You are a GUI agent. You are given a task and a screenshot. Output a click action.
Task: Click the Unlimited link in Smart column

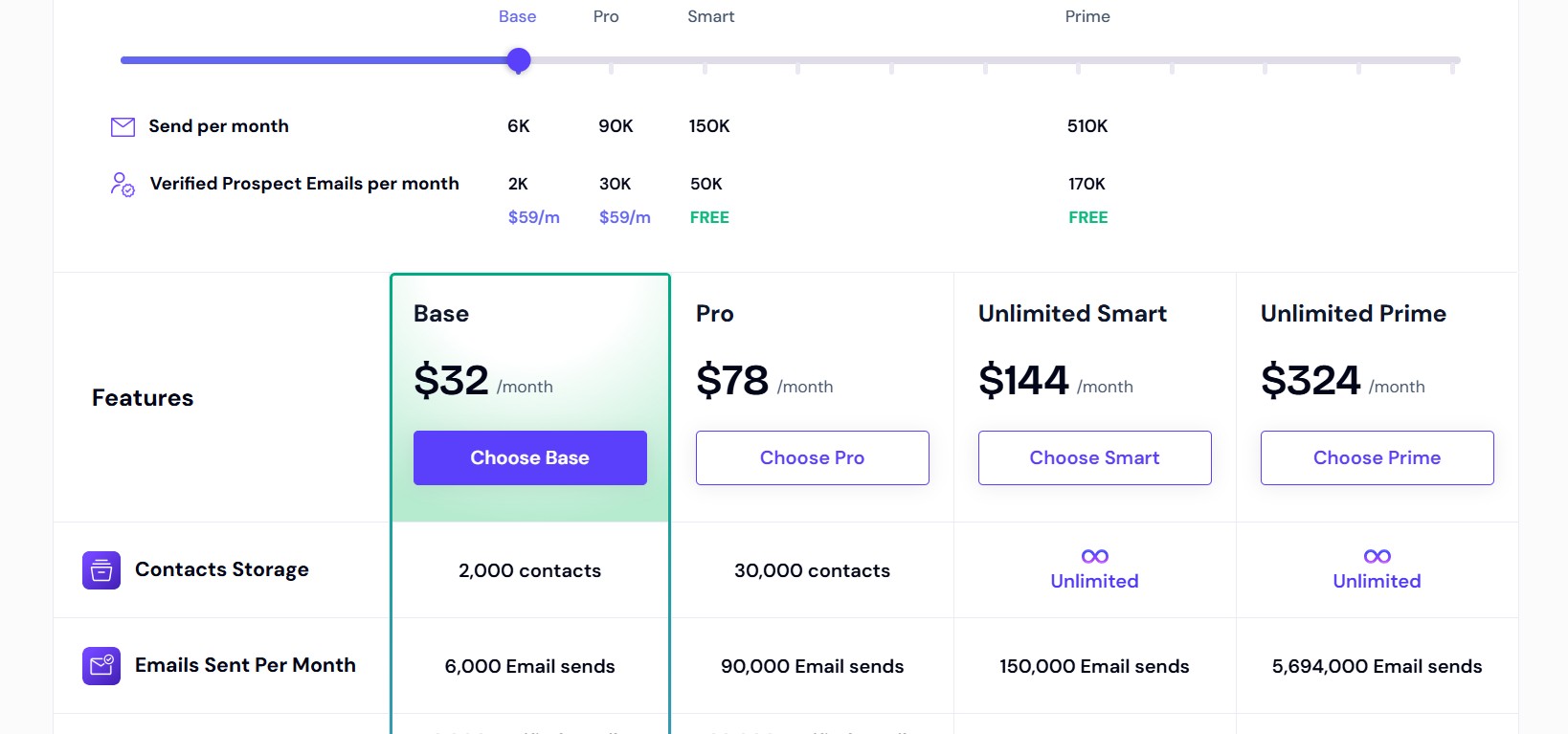click(x=1094, y=581)
